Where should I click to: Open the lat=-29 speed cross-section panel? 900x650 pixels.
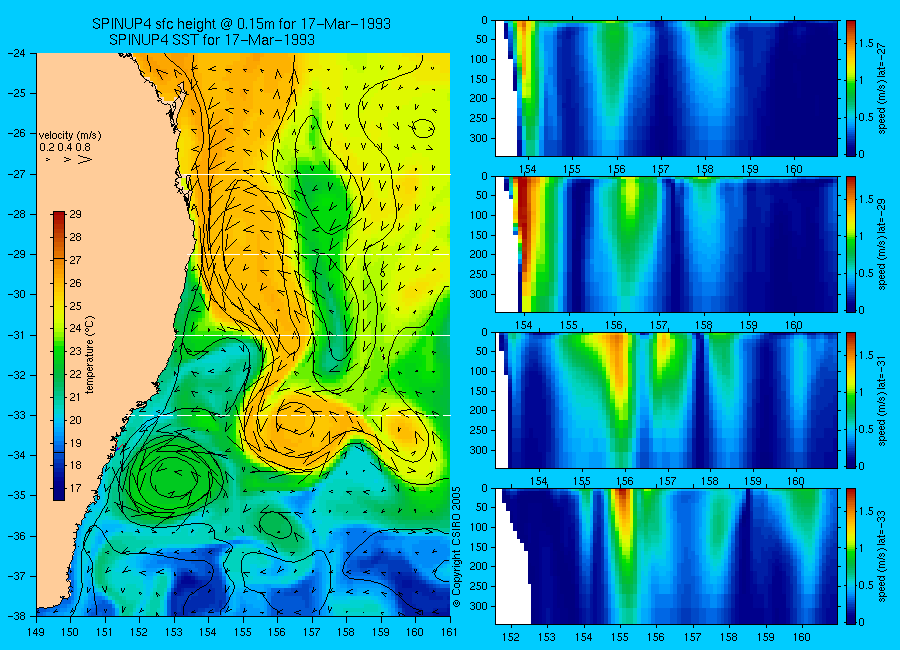pyautogui.click(x=666, y=244)
